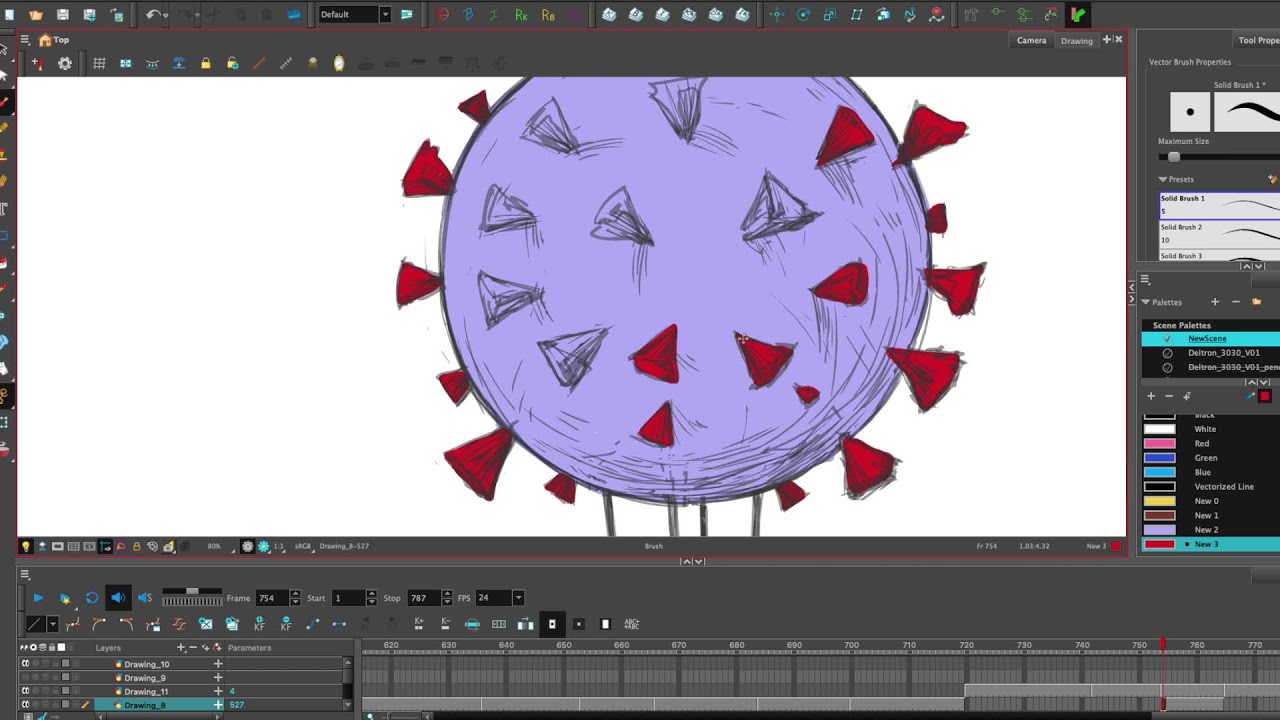Click the Undo arrow icon
Viewport: 1280px width, 720px height.
coord(153,15)
